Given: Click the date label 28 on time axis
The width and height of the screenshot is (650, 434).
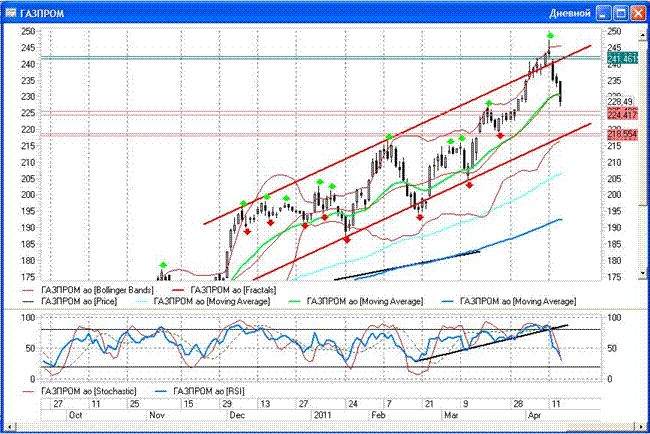Looking at the screenshot, I should pos(519,404).
